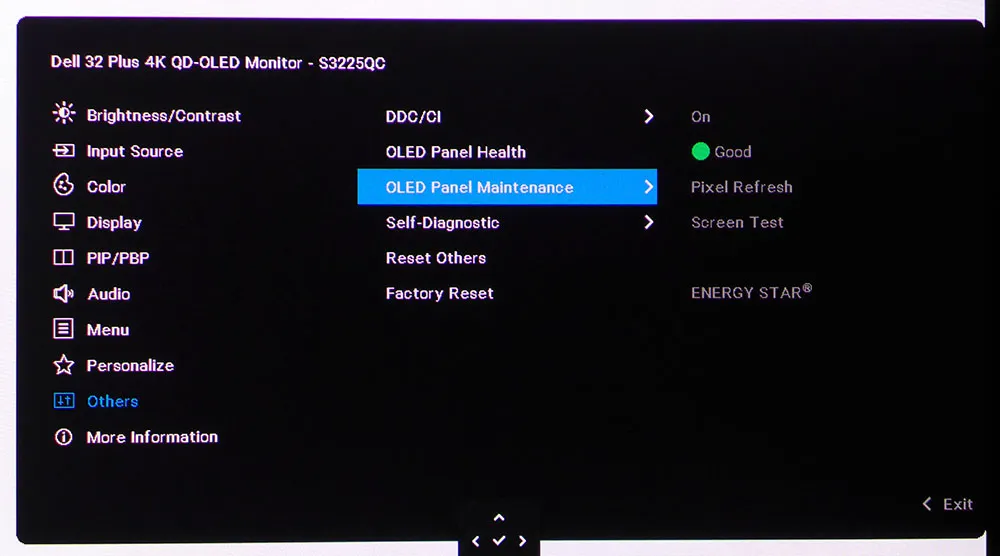Open the Color menu label

(x=106, y=187)
